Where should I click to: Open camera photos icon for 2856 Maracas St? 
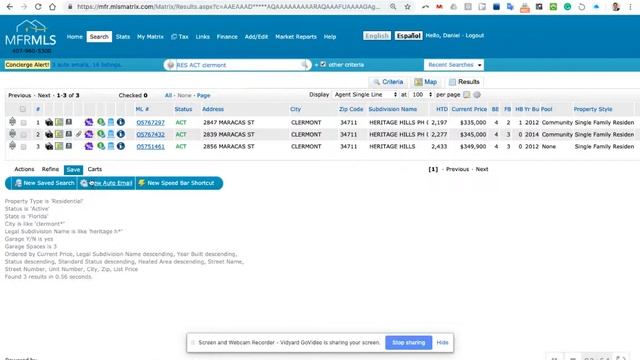coord(49,146)
